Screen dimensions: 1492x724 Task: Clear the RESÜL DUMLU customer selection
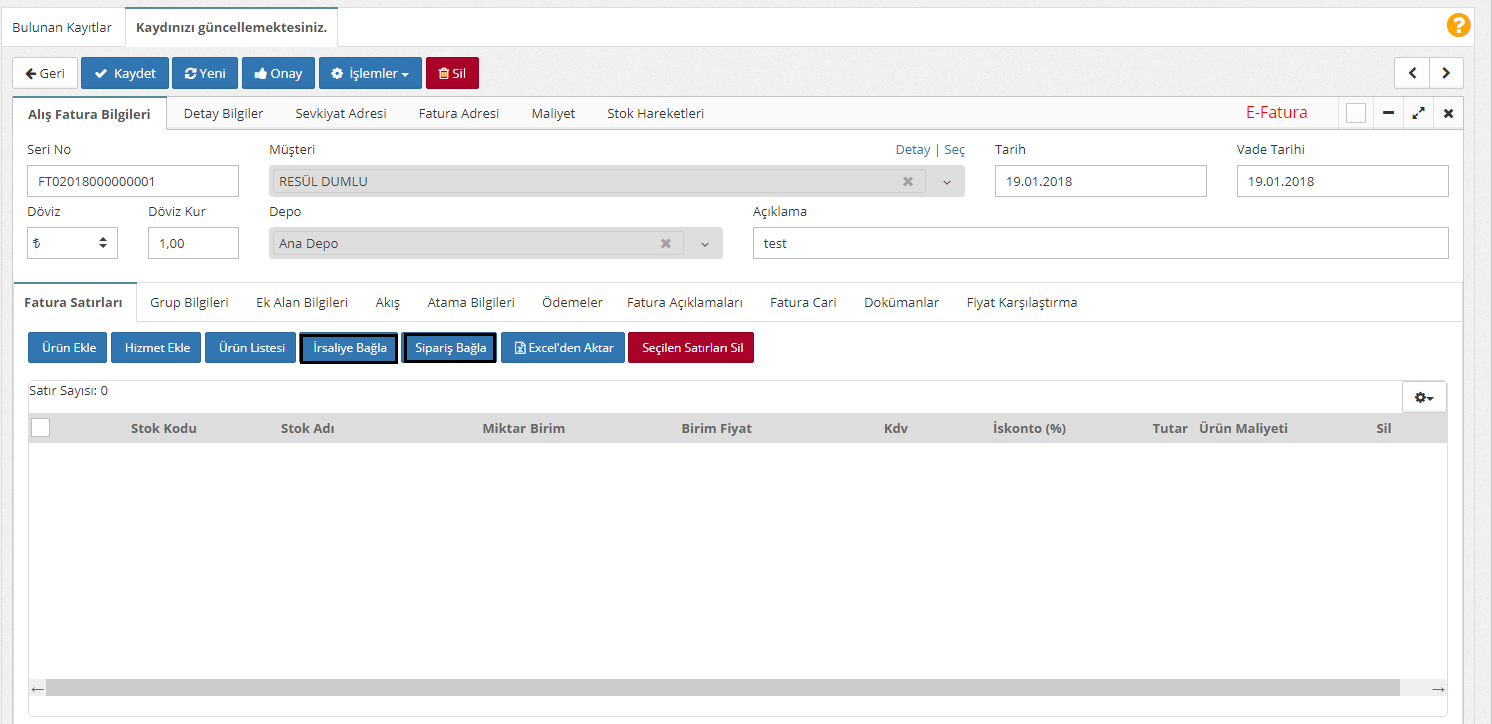click(x=907, y=182)
